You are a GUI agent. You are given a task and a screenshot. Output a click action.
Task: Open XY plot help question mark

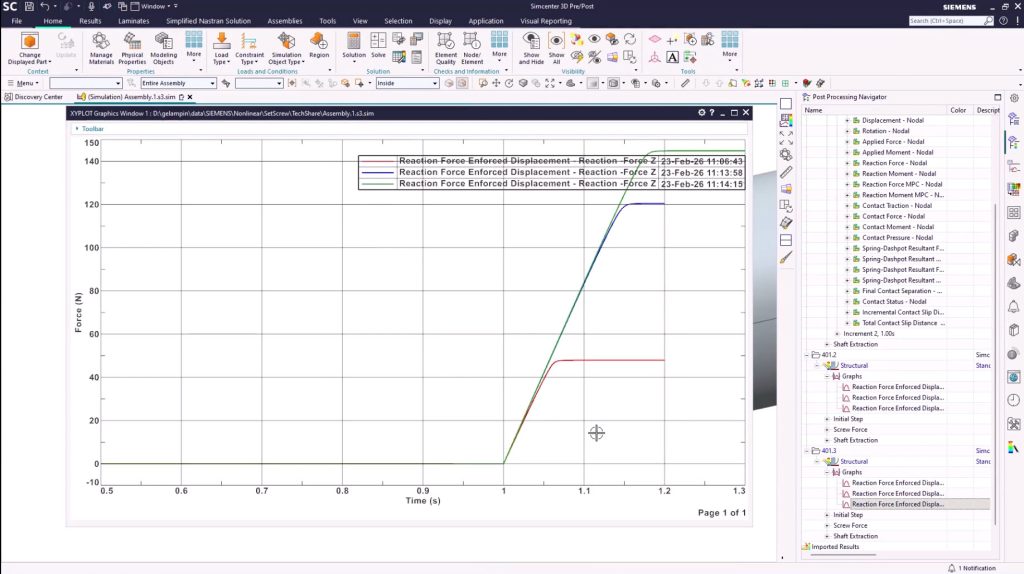[712, 113]
